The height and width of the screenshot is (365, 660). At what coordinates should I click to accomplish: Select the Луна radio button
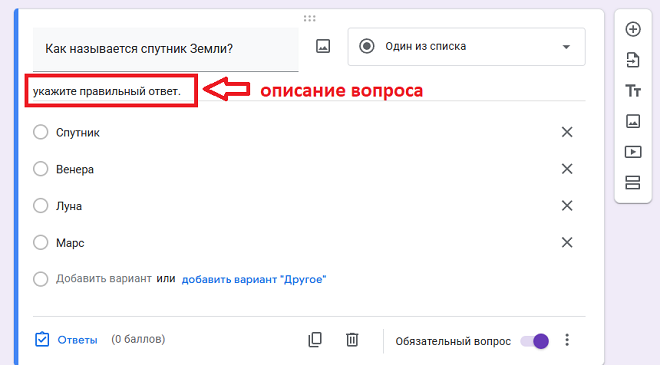pyautogui.click(x=40, y=206)
